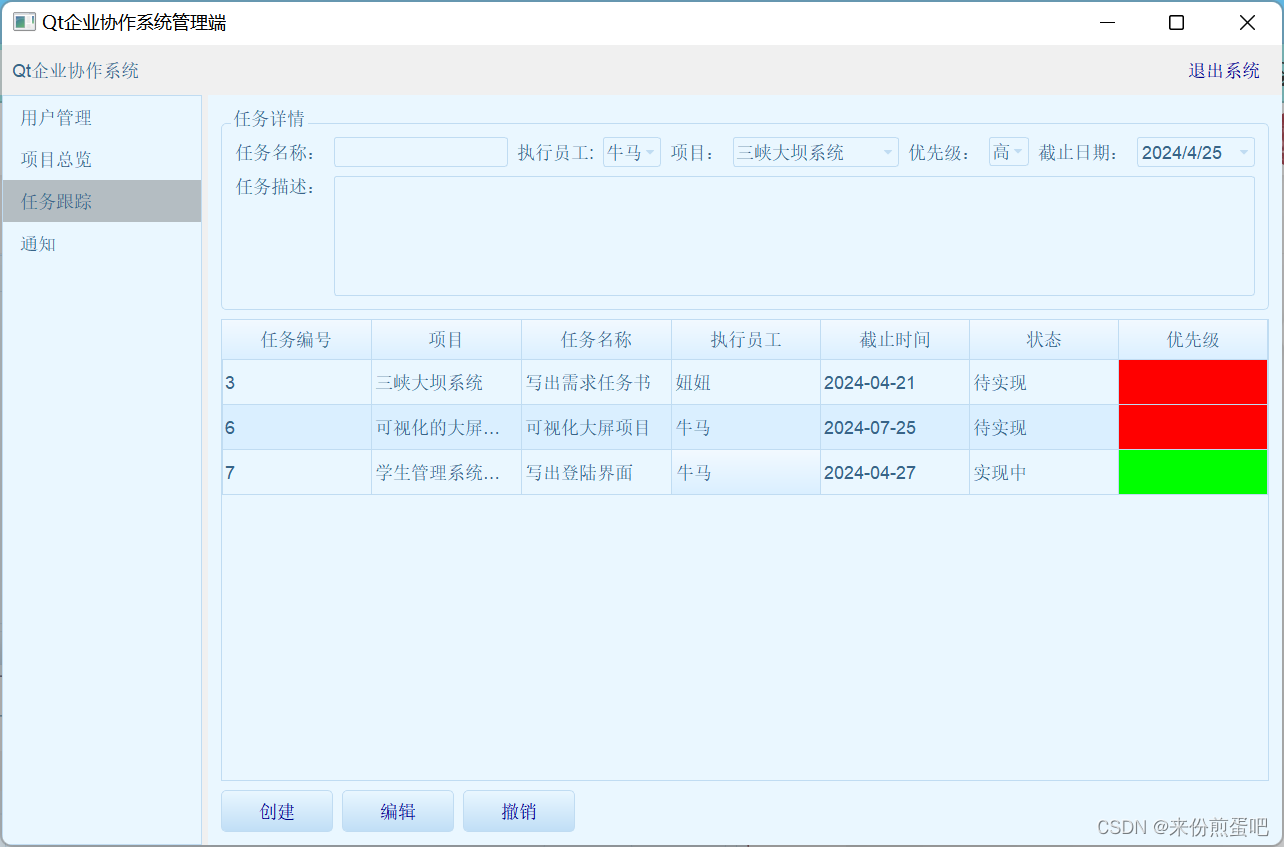This screenshot has width=1284, height=847.
Task: Open the 通知 panel
Action: [x=38, y=243]
